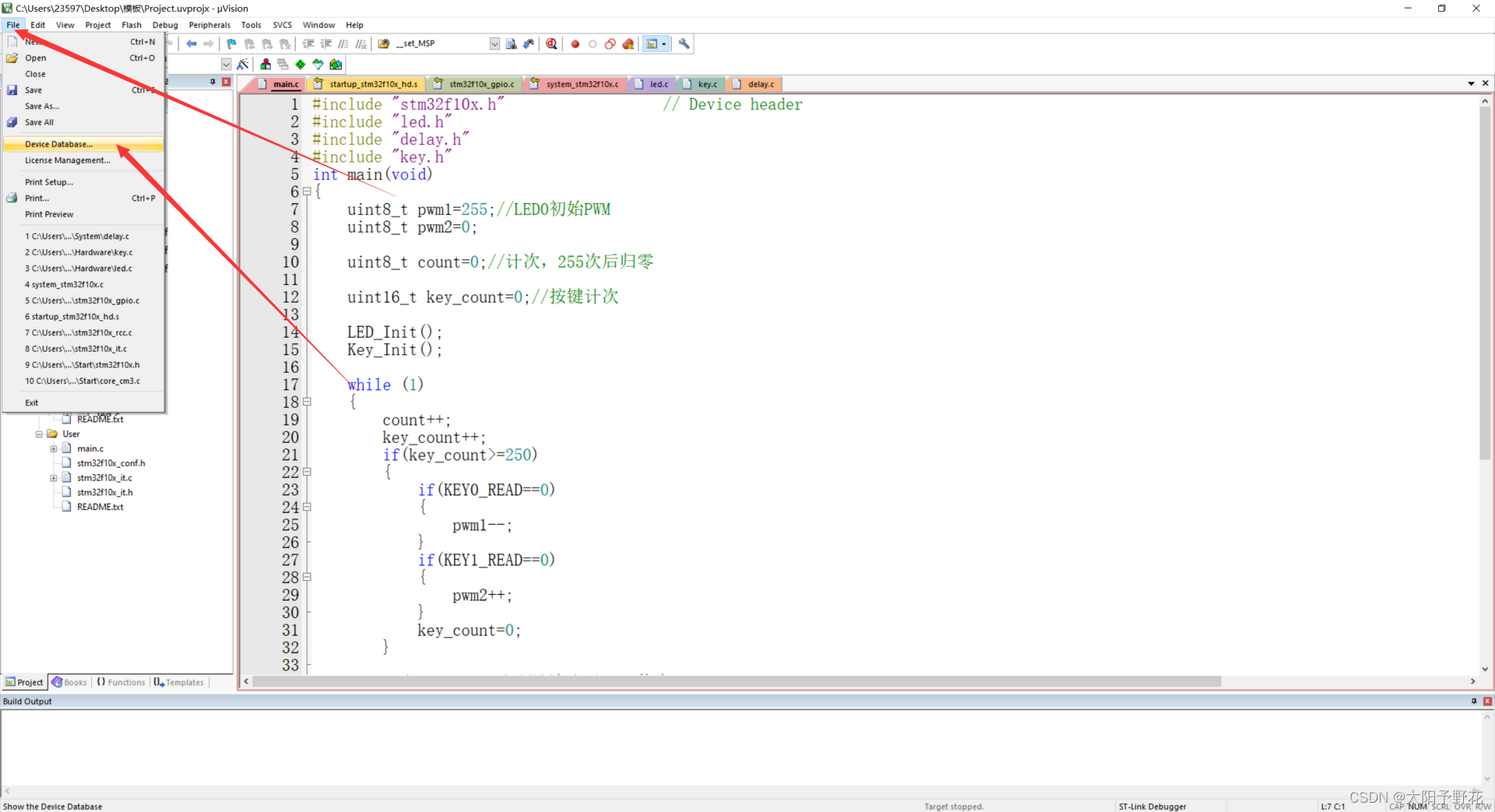Open recent file 3 Hardware\led.c
The image size is (1495, 812).
click(83, 269)
